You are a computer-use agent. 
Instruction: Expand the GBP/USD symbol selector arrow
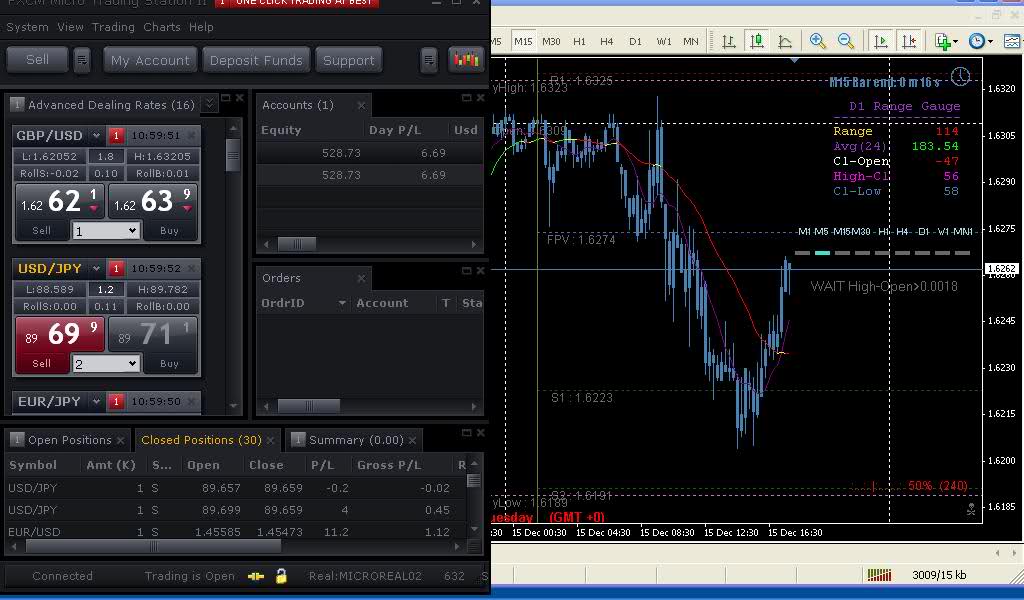(97, 136)
